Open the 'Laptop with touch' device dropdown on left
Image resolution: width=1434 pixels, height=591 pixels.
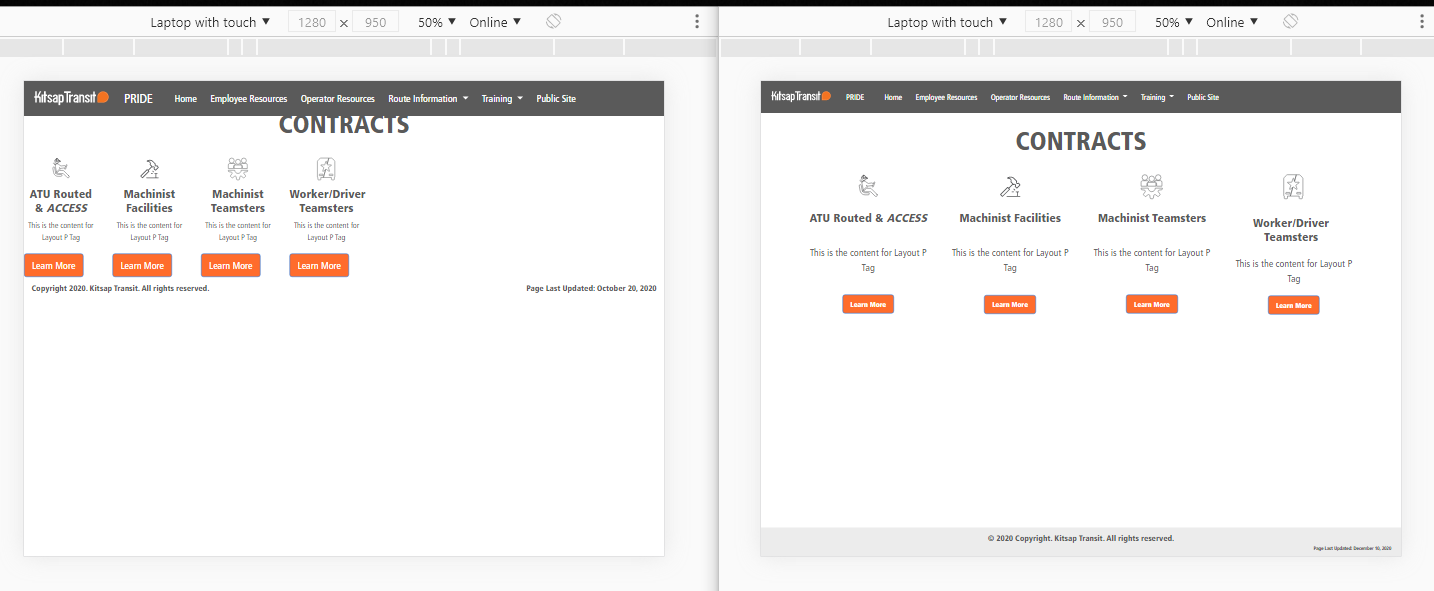click(210, 22)
